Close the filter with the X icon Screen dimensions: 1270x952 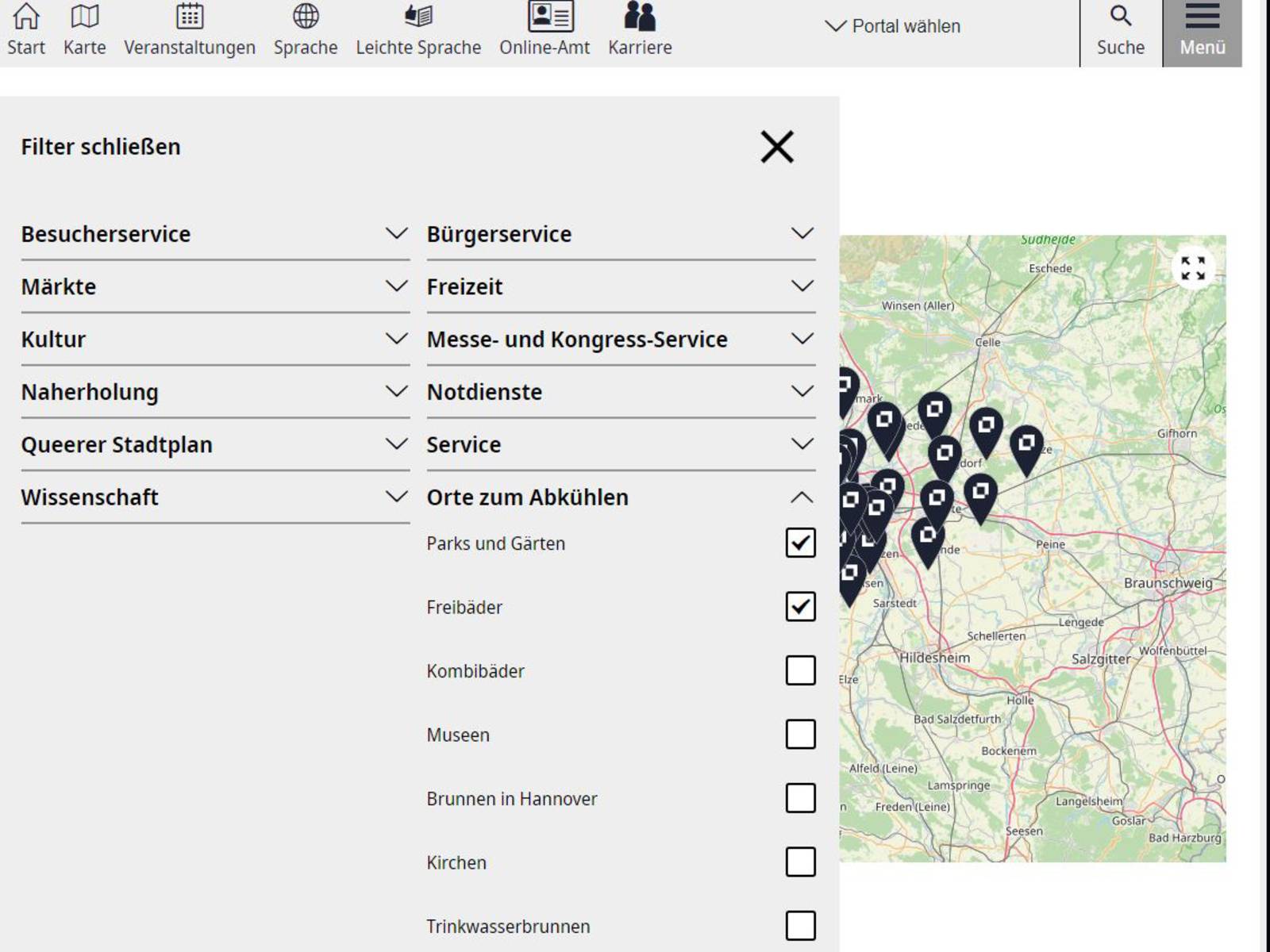pyautogui.click(x=777, y=147)
